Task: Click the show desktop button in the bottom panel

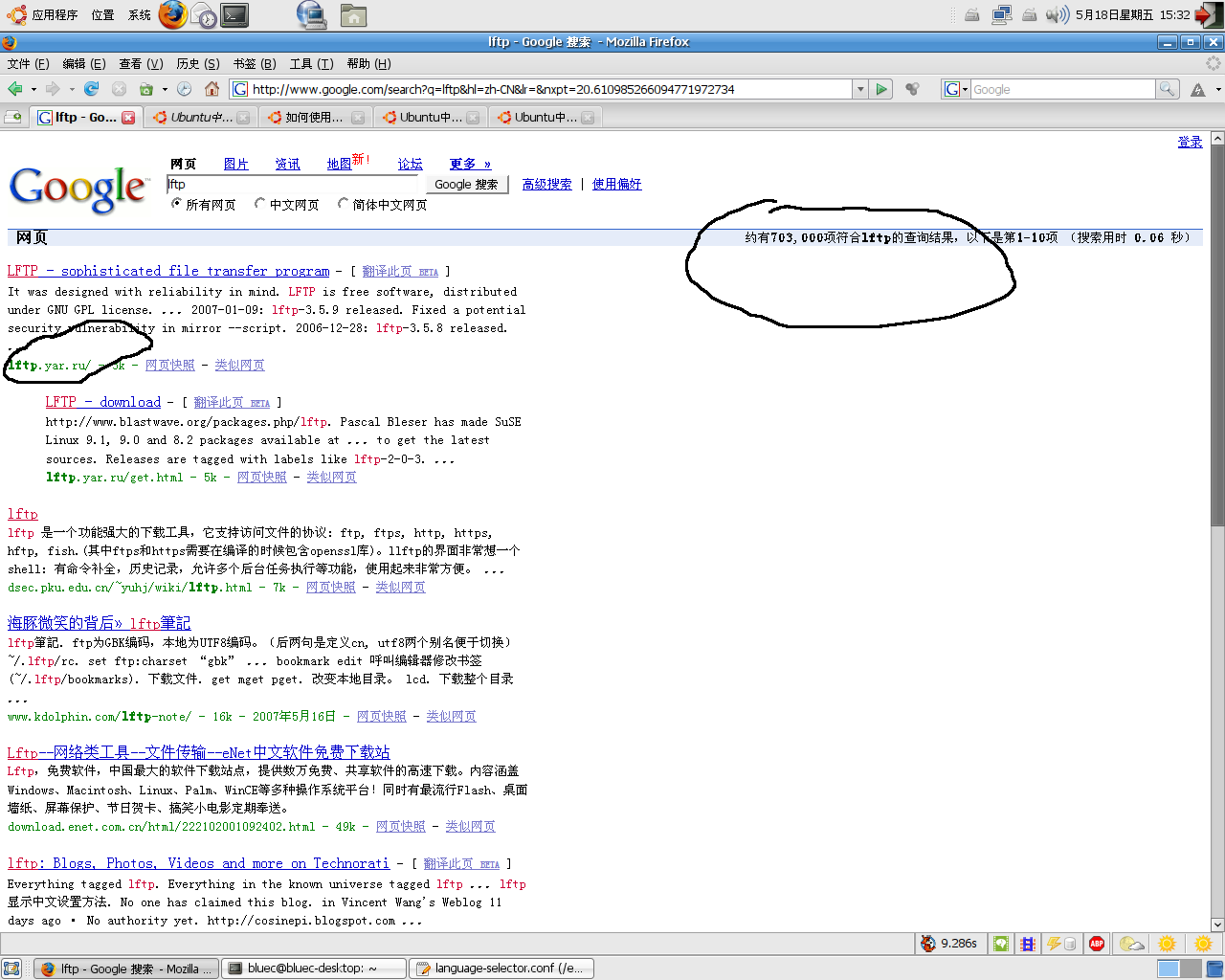Action: tap(11, 969)
